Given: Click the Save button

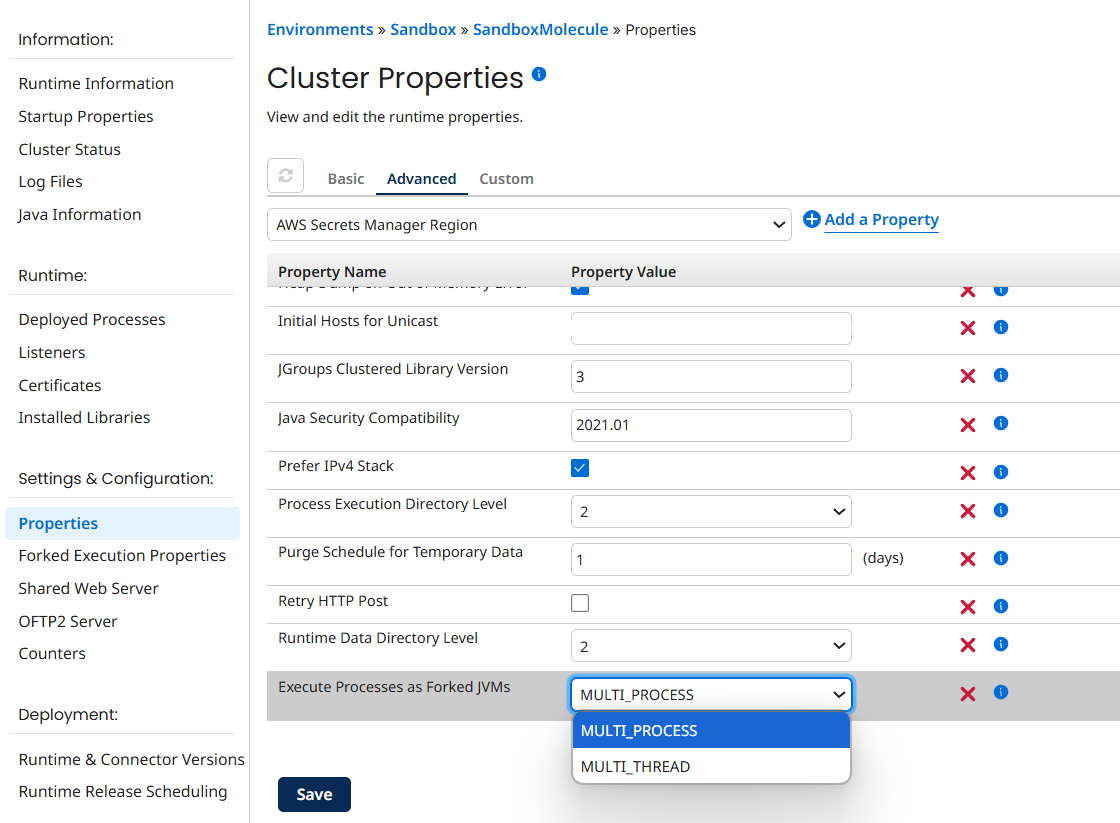Looking at the screenshot, I should [x=314, y=794].
